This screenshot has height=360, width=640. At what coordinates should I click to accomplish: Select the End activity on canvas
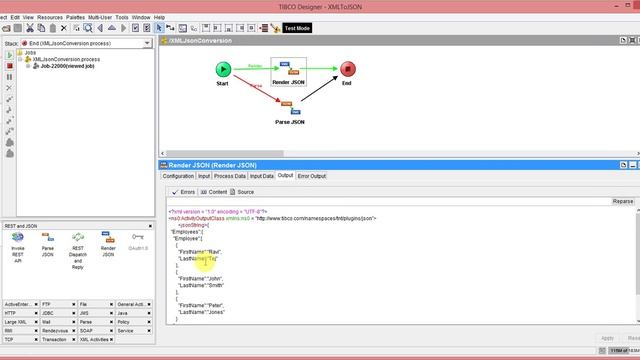[x=348, y=69]
